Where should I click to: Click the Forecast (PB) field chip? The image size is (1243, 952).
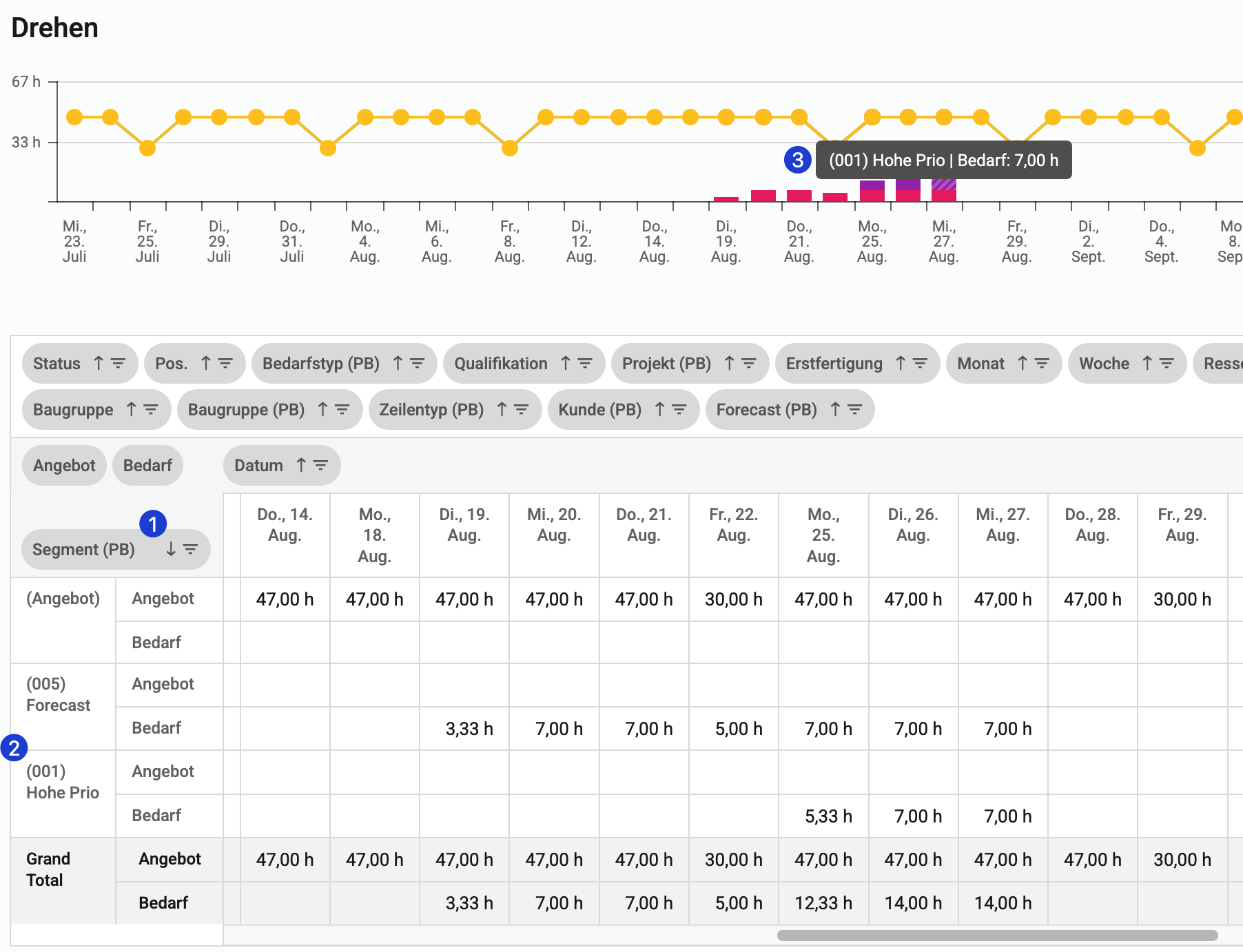click(766, 410)
